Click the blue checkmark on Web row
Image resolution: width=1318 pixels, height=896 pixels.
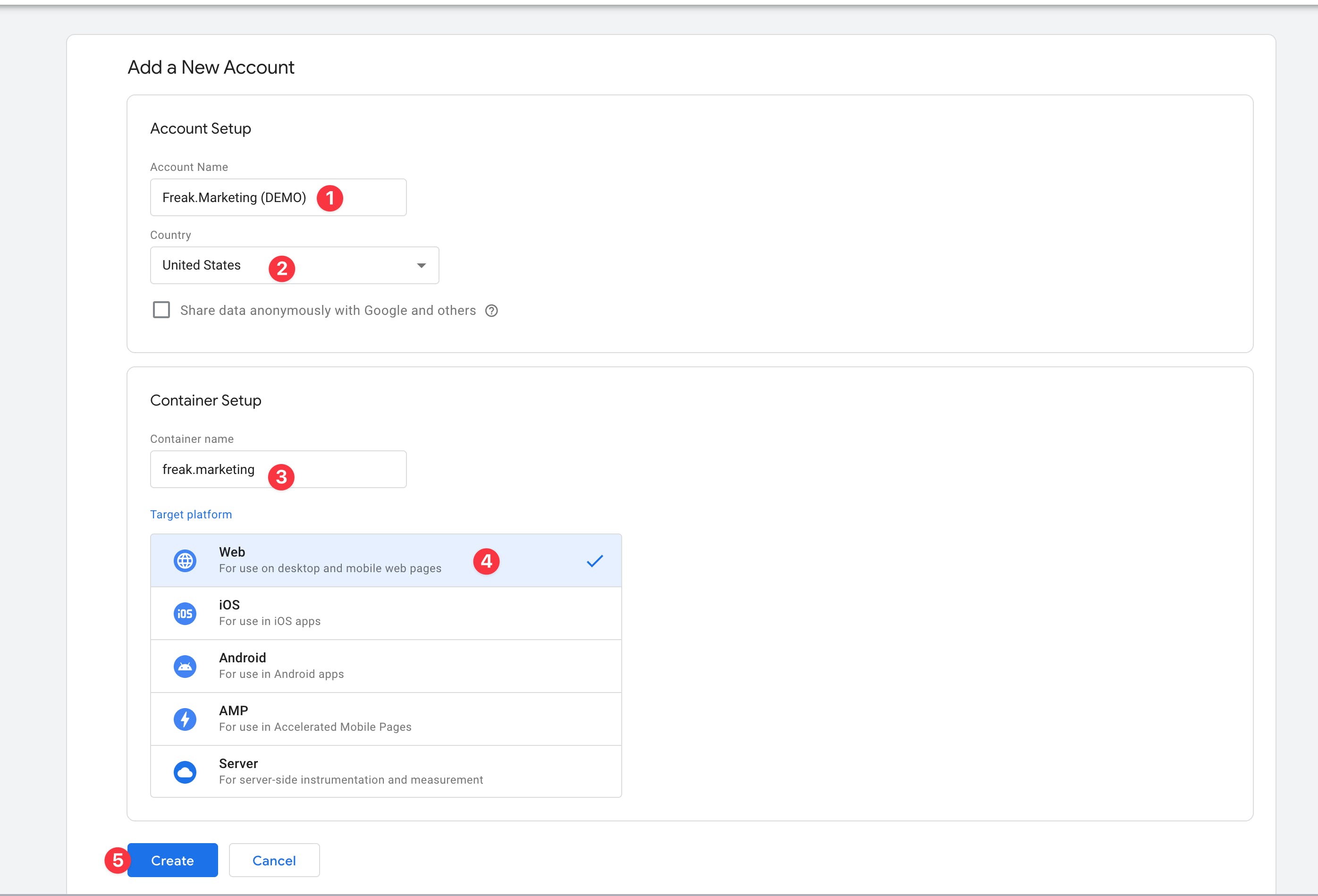(595, 561)
